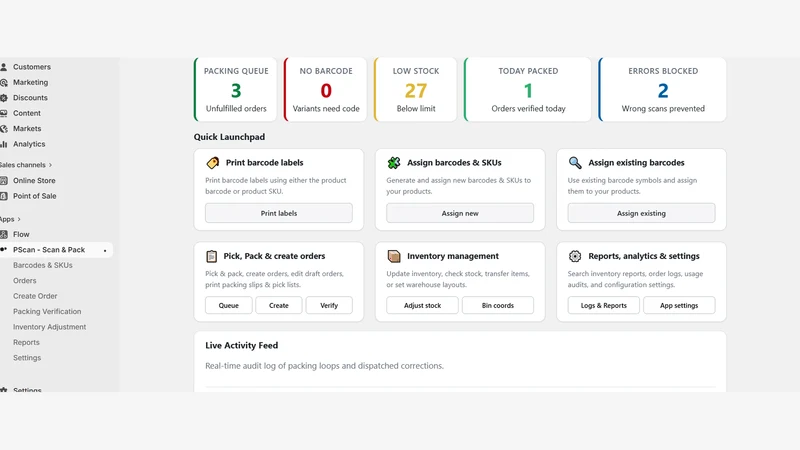Click the Discounts badge icon

coord(4,98)
